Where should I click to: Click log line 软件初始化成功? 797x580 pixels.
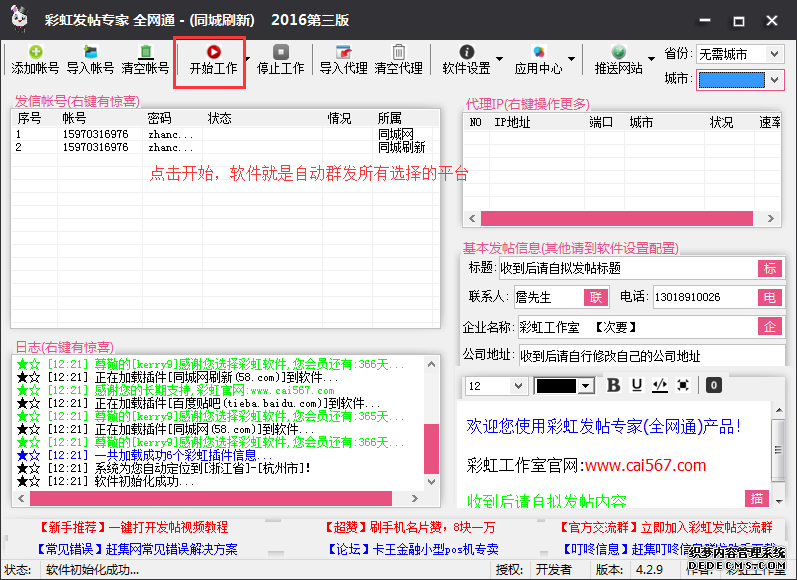(x=106, y=481)
